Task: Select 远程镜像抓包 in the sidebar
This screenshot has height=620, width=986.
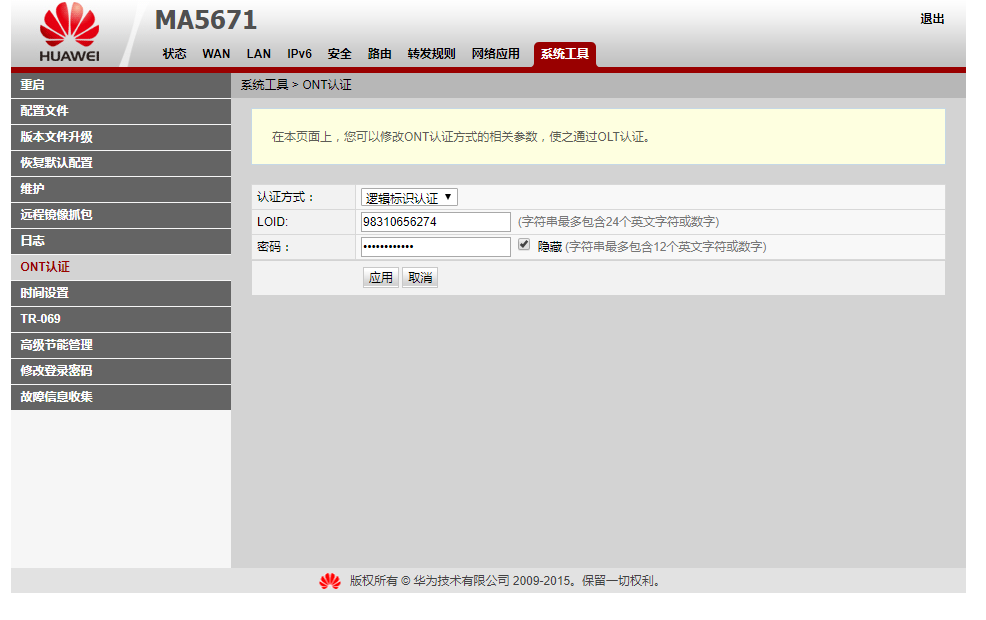Action: (x=121, y=215)
